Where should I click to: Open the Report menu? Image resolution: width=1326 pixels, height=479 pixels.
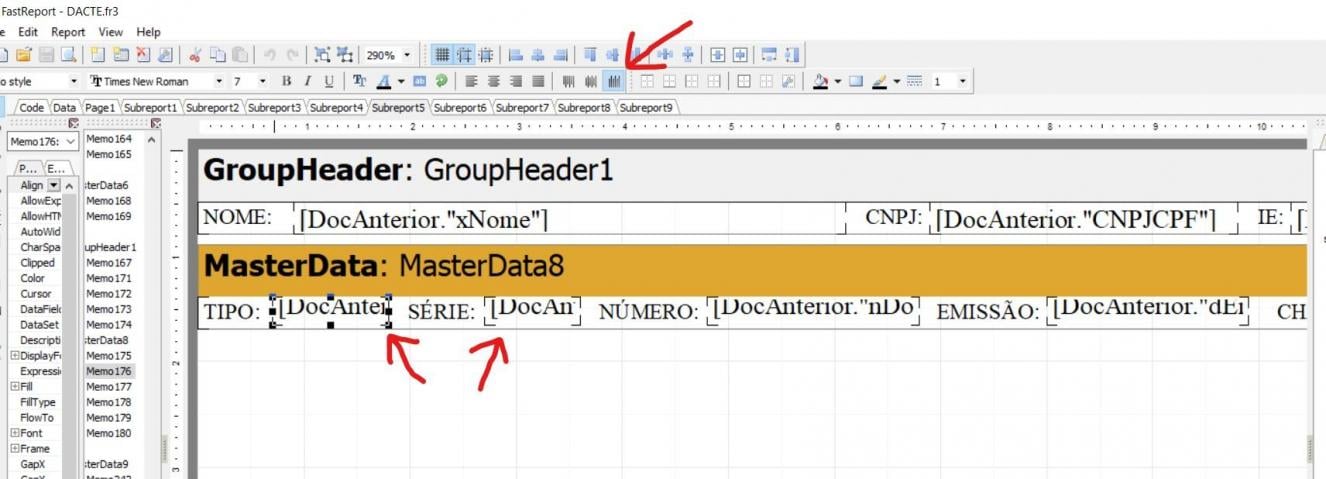[68, 32]
